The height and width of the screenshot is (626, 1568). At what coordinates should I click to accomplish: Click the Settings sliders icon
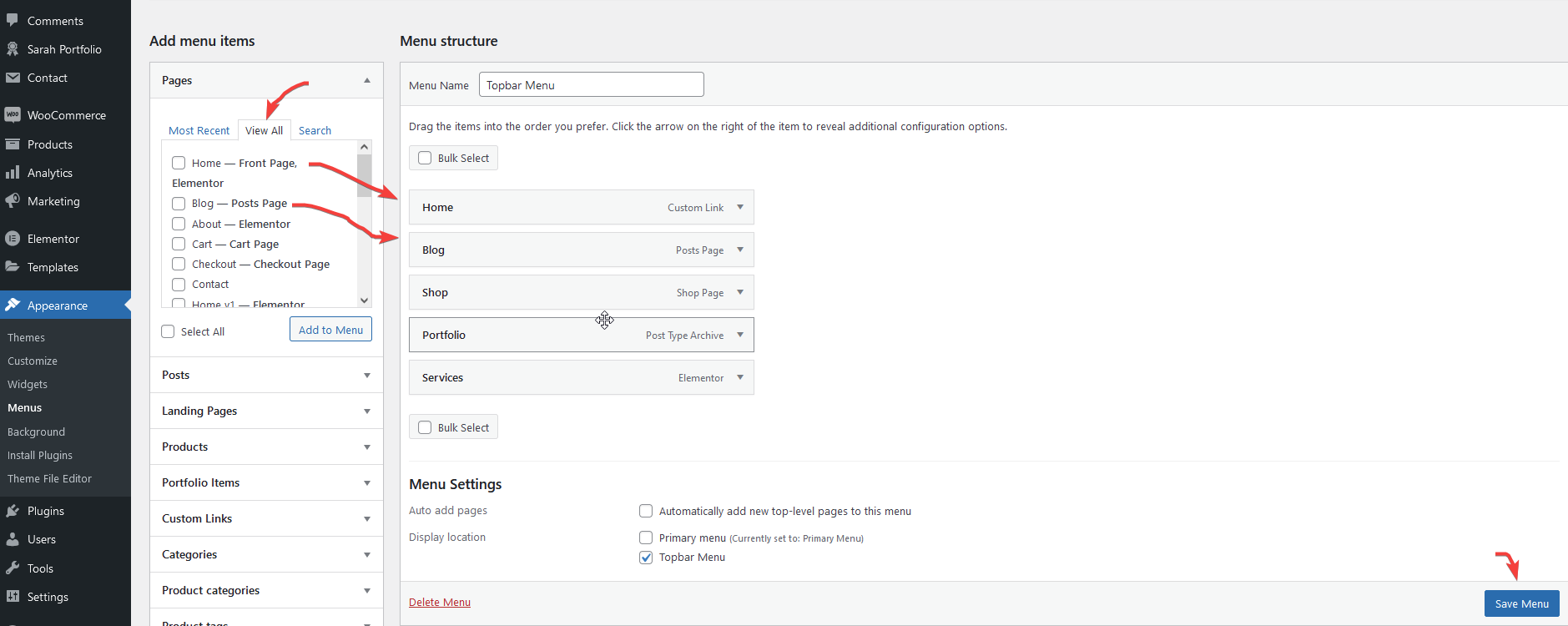[13, 597]
